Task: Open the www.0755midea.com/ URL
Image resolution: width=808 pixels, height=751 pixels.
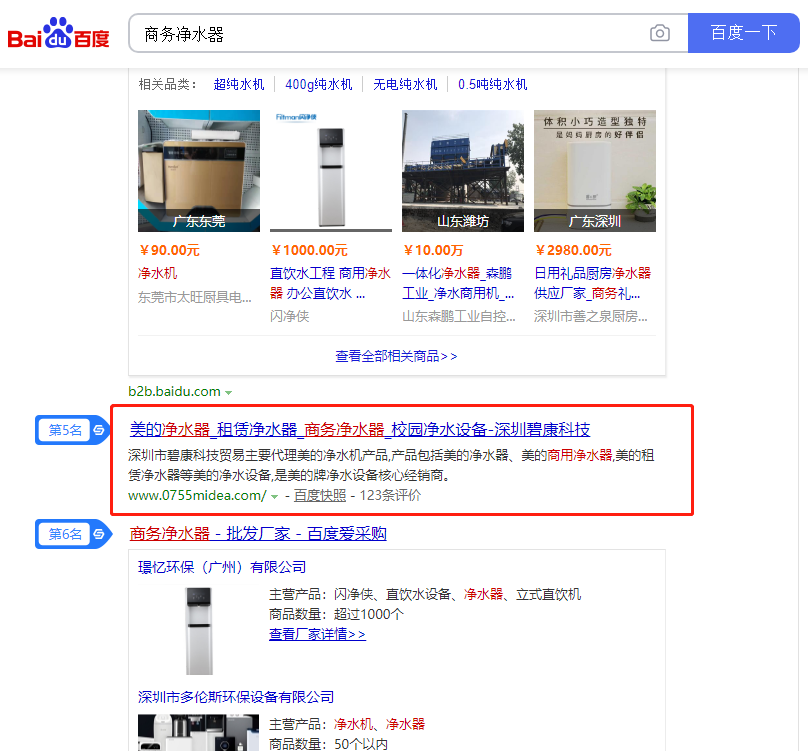Action: pos(197,496)
